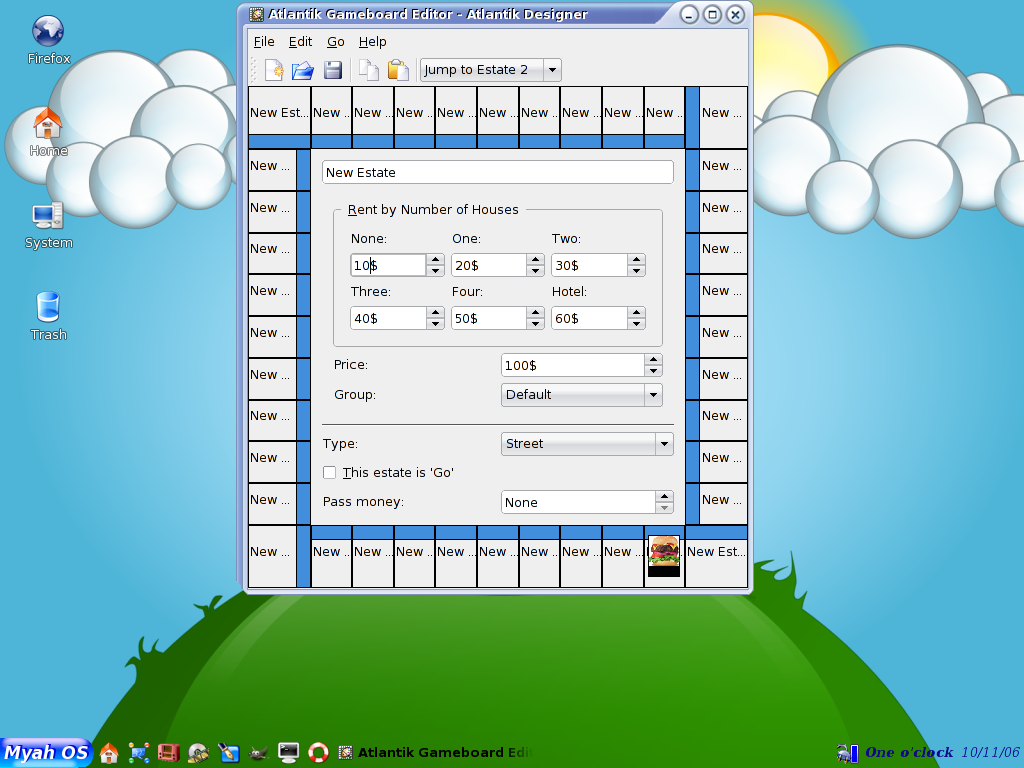Click the Atlantik window title bar icon
The width and height of the screenshot is (1024, 768).
(x=257, y=14)
